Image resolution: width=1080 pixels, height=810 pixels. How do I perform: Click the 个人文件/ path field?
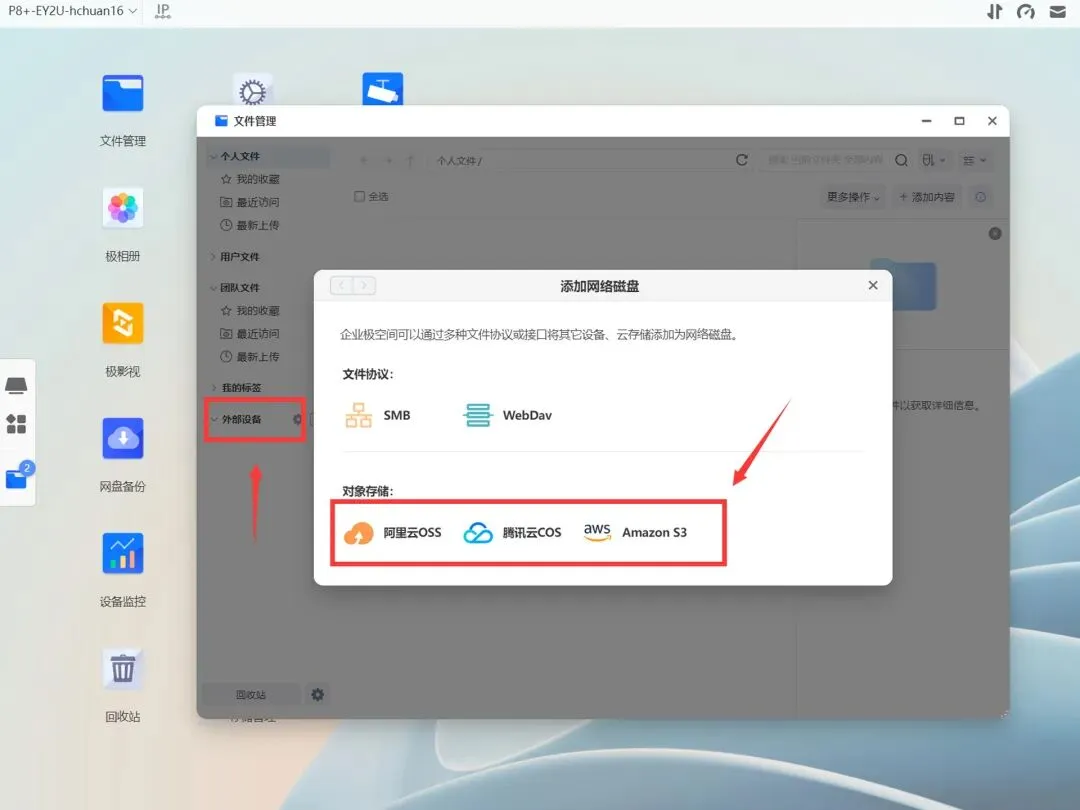coord(580,160)
